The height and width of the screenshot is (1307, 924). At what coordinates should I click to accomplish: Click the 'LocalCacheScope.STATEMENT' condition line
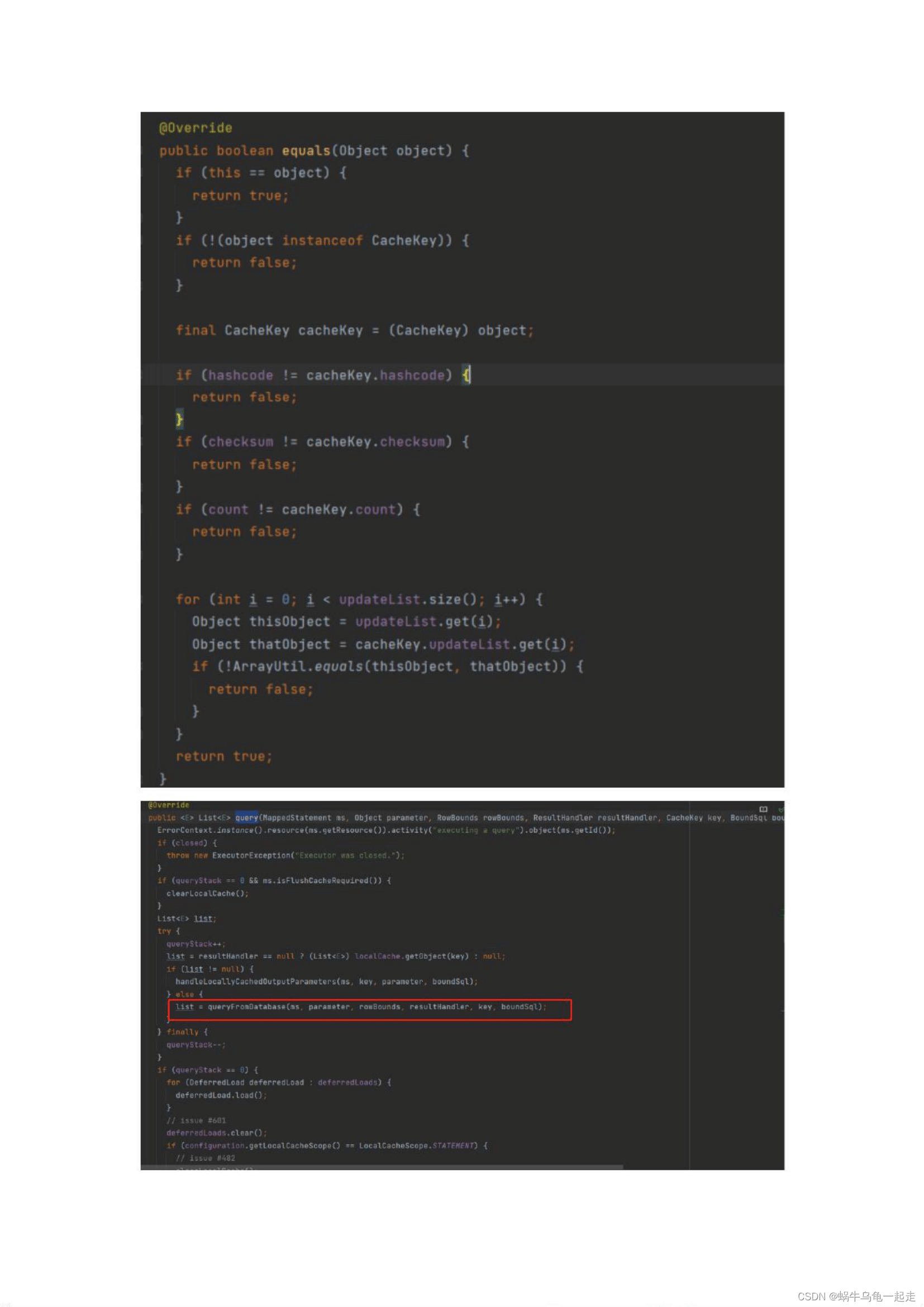pos(327,1146)
